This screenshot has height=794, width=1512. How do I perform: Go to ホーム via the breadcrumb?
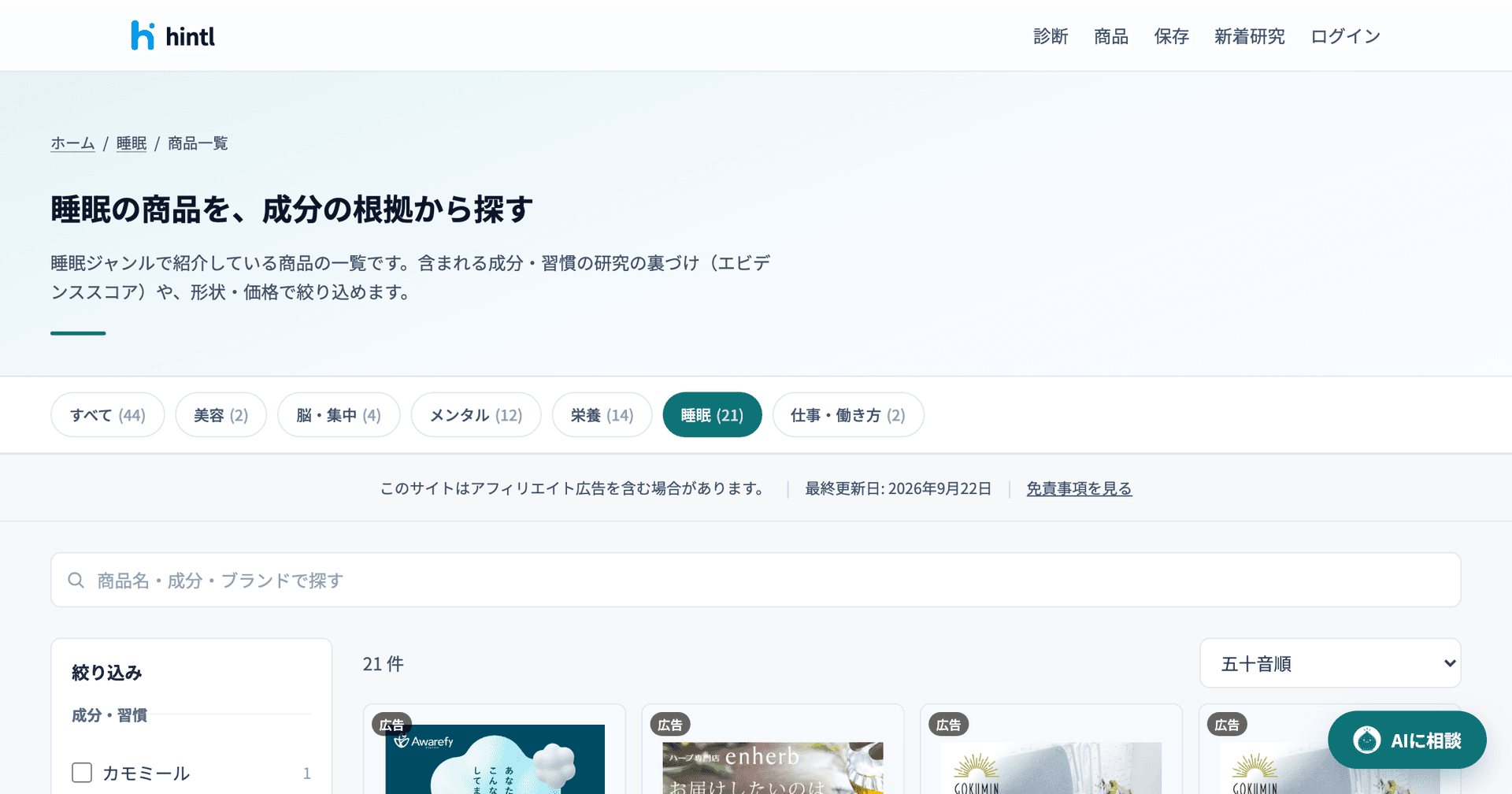click(72, 143)
